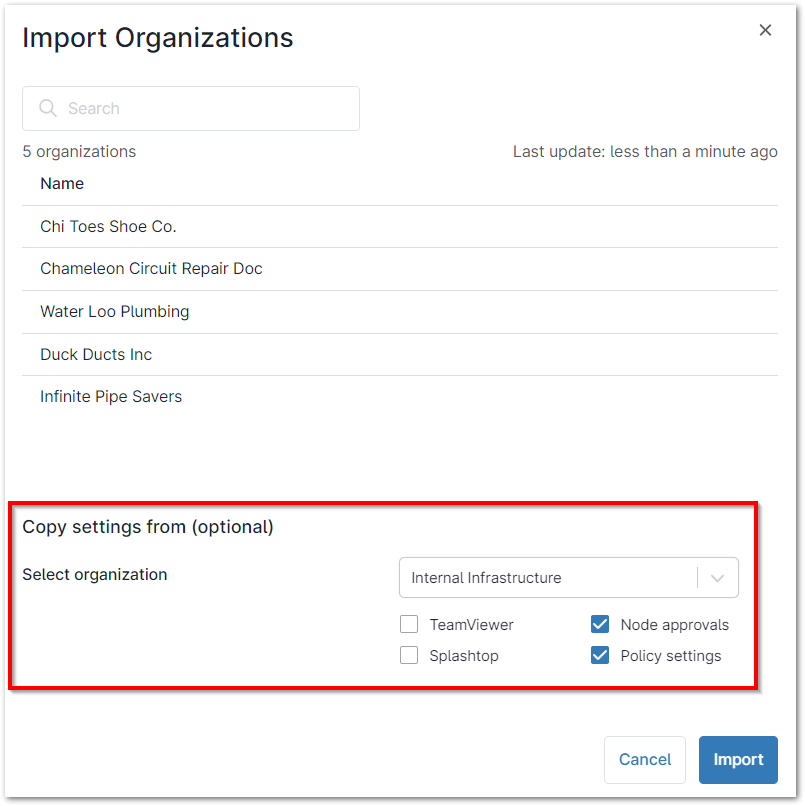805x806 pixels.
Task: Select Chi Toes Shoe Co. organization
Action: coord(108,226)
